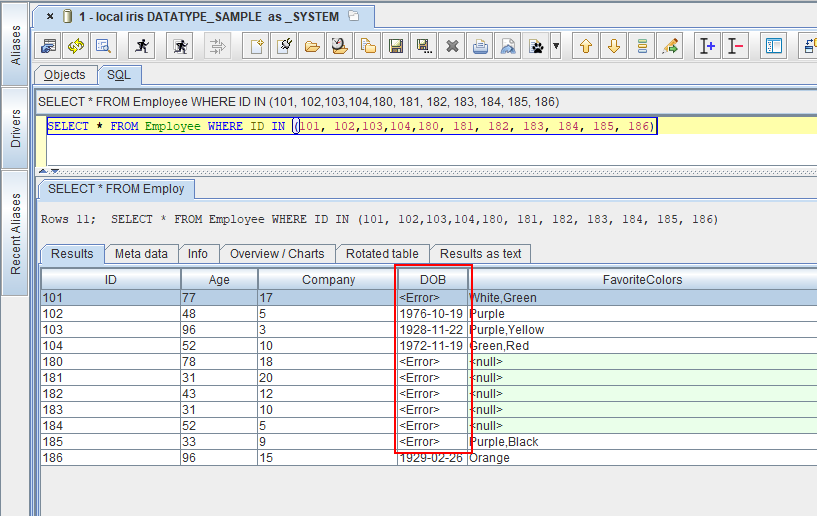Click the open file folder icon
This screenshot has height=516, width=817.
[312, 46]
